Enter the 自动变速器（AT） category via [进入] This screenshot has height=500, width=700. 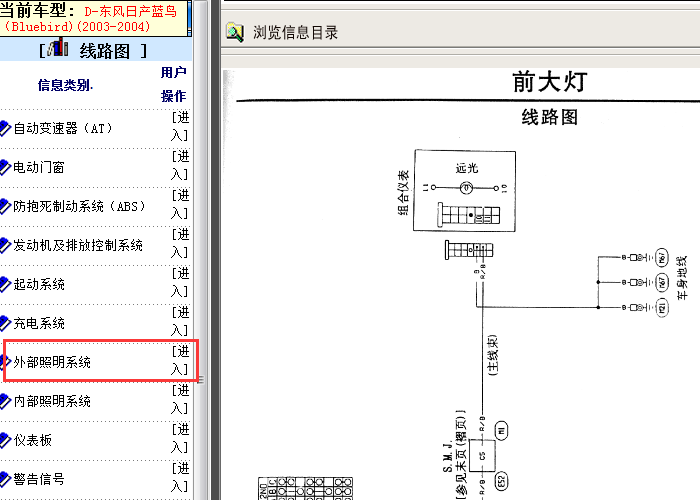(180, 126)
